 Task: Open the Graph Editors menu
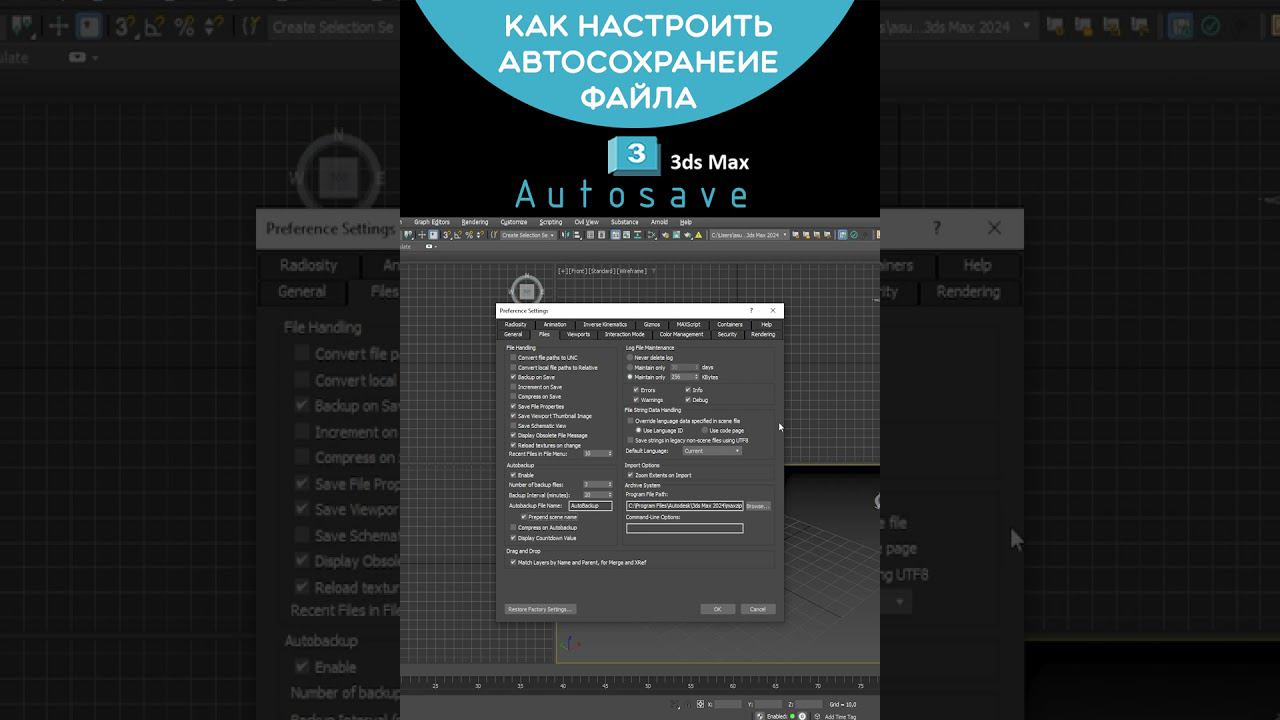432,222
